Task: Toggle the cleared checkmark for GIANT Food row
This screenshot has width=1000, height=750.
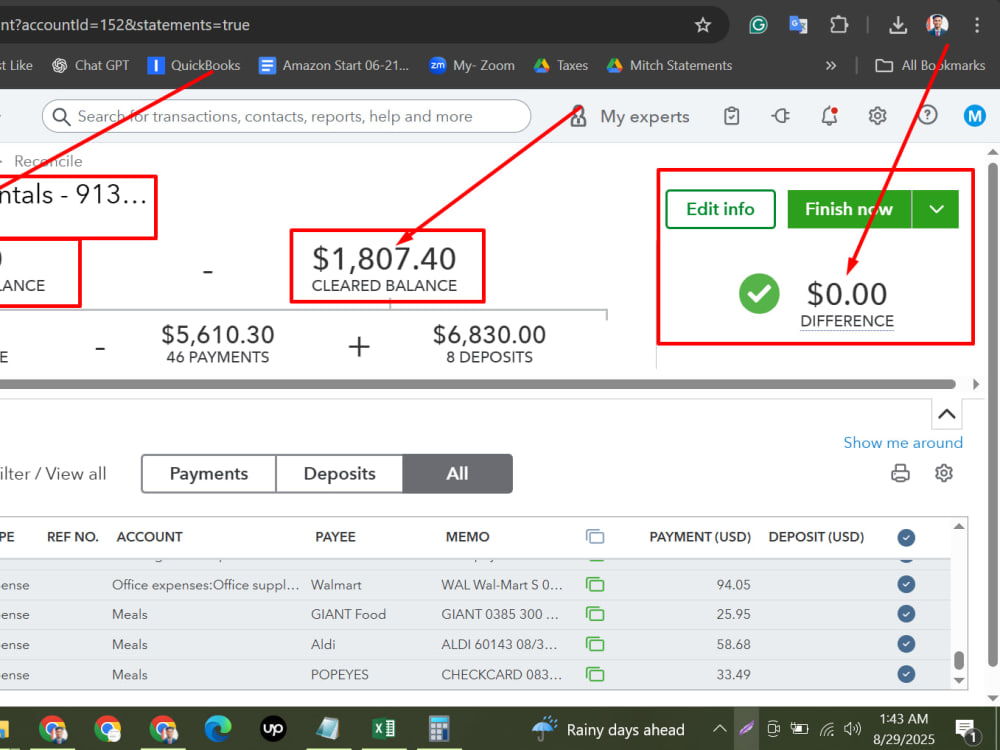Action: 906,614
